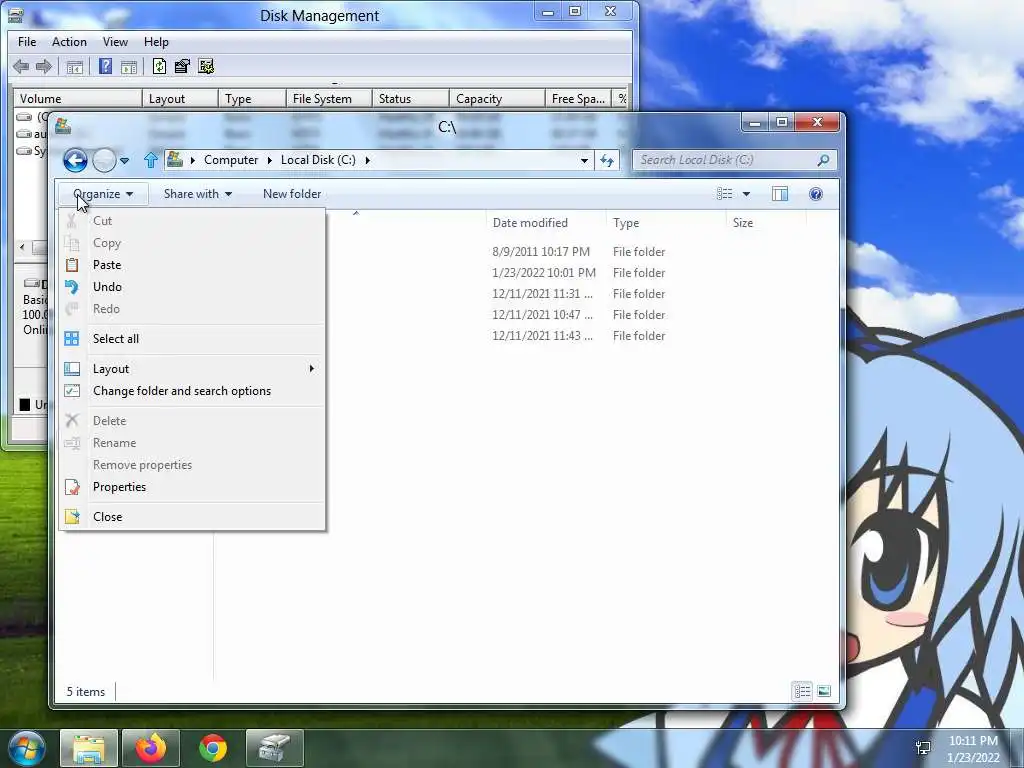Click the Explorer forward navigation button
The width and height of the screenshot is (1024, 768).
coord(104,160)
